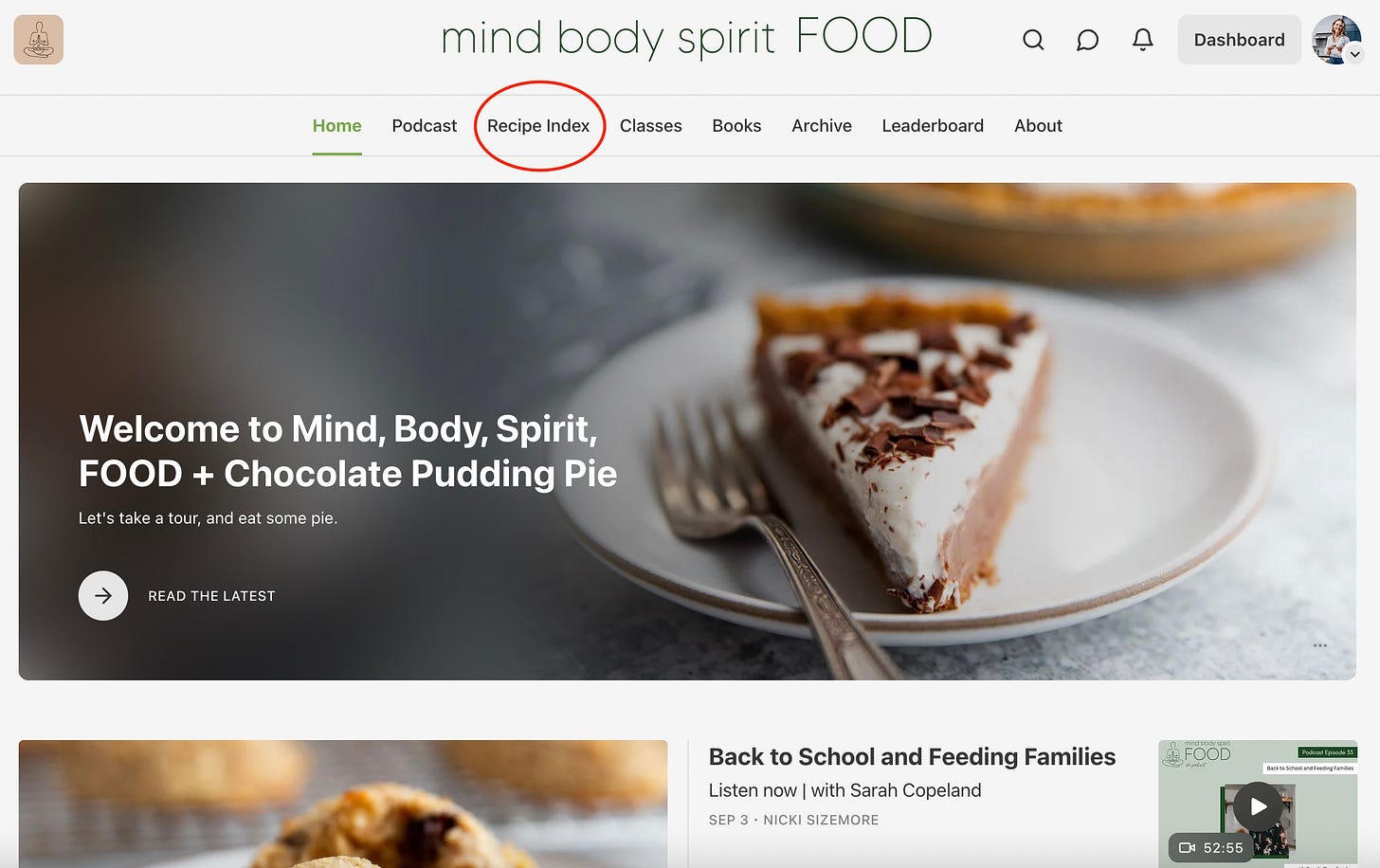Click the three-dot menu on hero image
Image resolution: width=1380 pixels, height=868 pixels.
point(1320,645)
